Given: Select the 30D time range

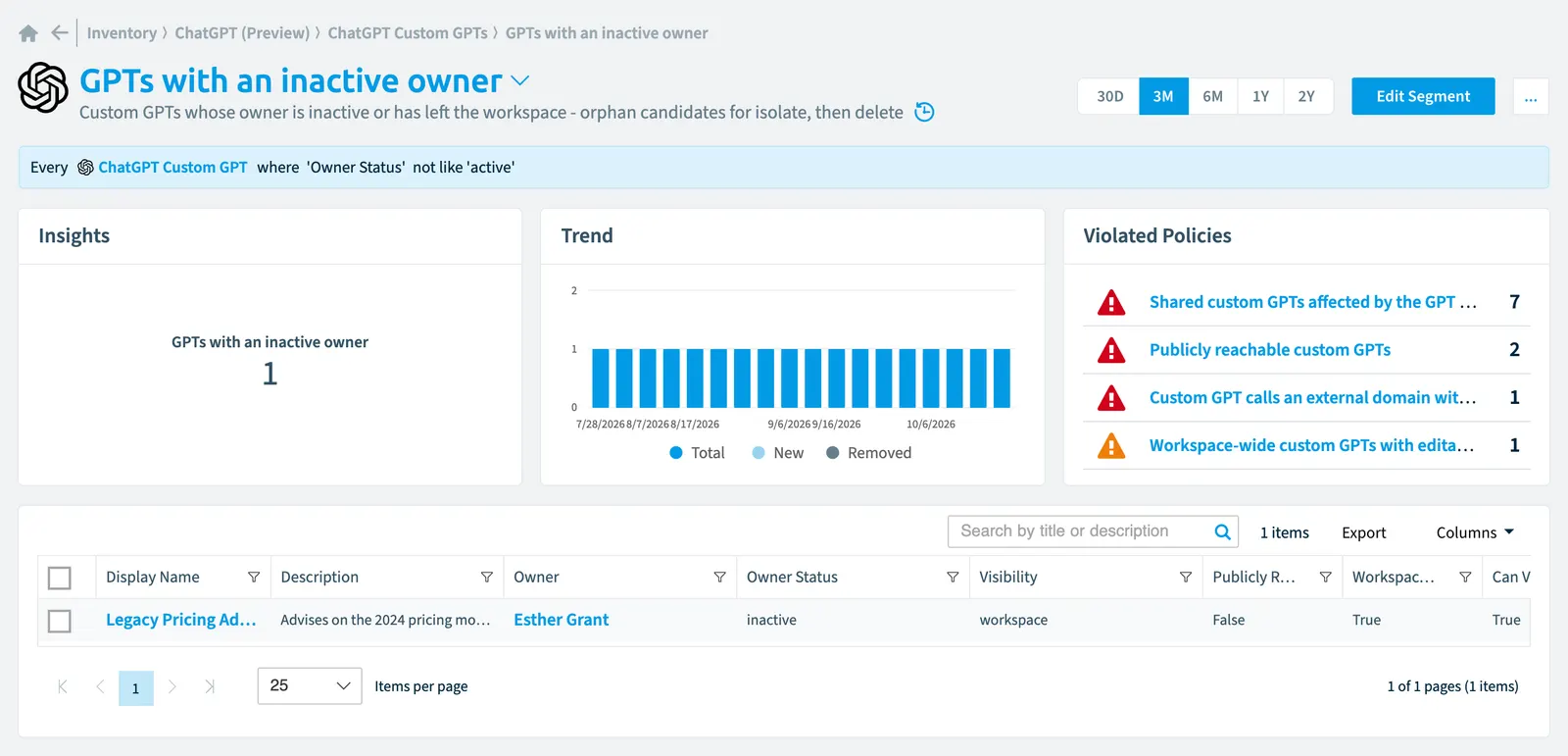Looking at the screenshot, I should pos(1110,96).
